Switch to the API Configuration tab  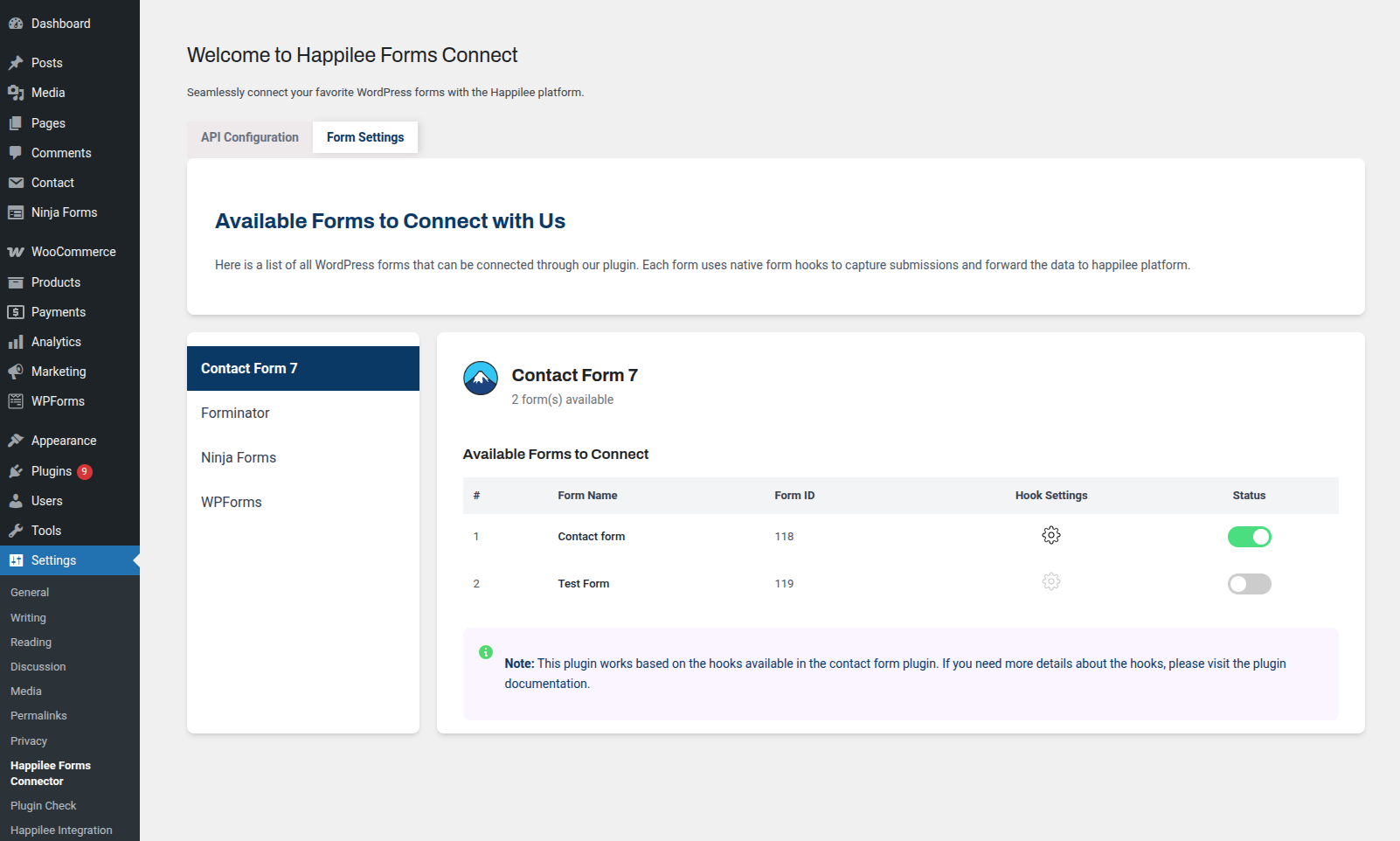coord(249,137)
